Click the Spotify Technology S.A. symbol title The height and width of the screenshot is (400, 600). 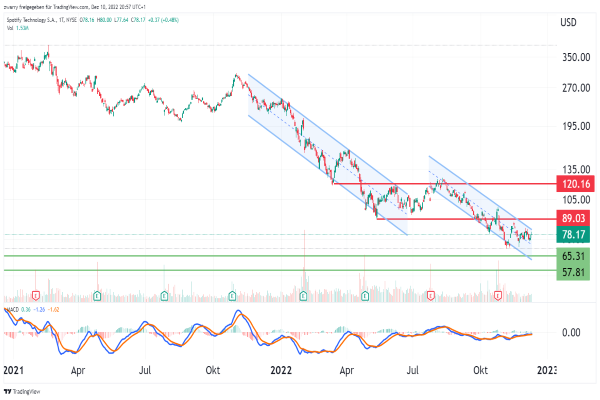click(32, 20)
